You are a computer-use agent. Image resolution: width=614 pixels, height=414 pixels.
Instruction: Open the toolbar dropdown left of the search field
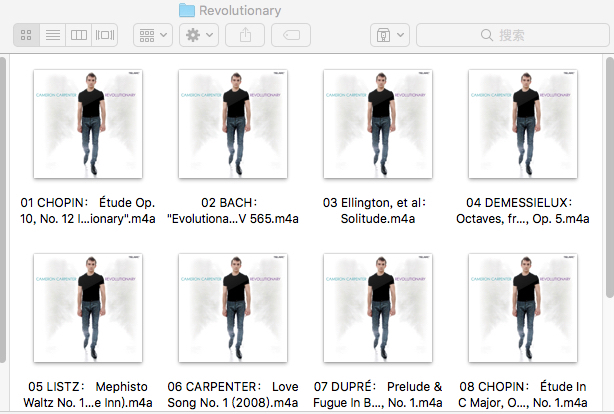[x=390, y=35]
